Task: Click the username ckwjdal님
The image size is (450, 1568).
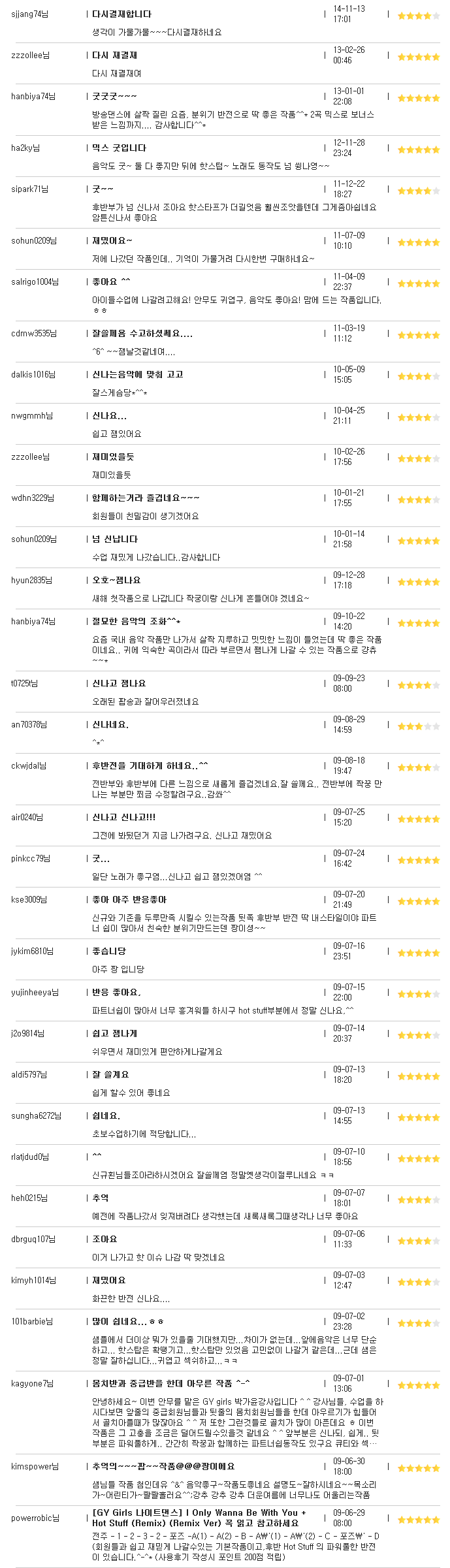Action: [29, 766]
